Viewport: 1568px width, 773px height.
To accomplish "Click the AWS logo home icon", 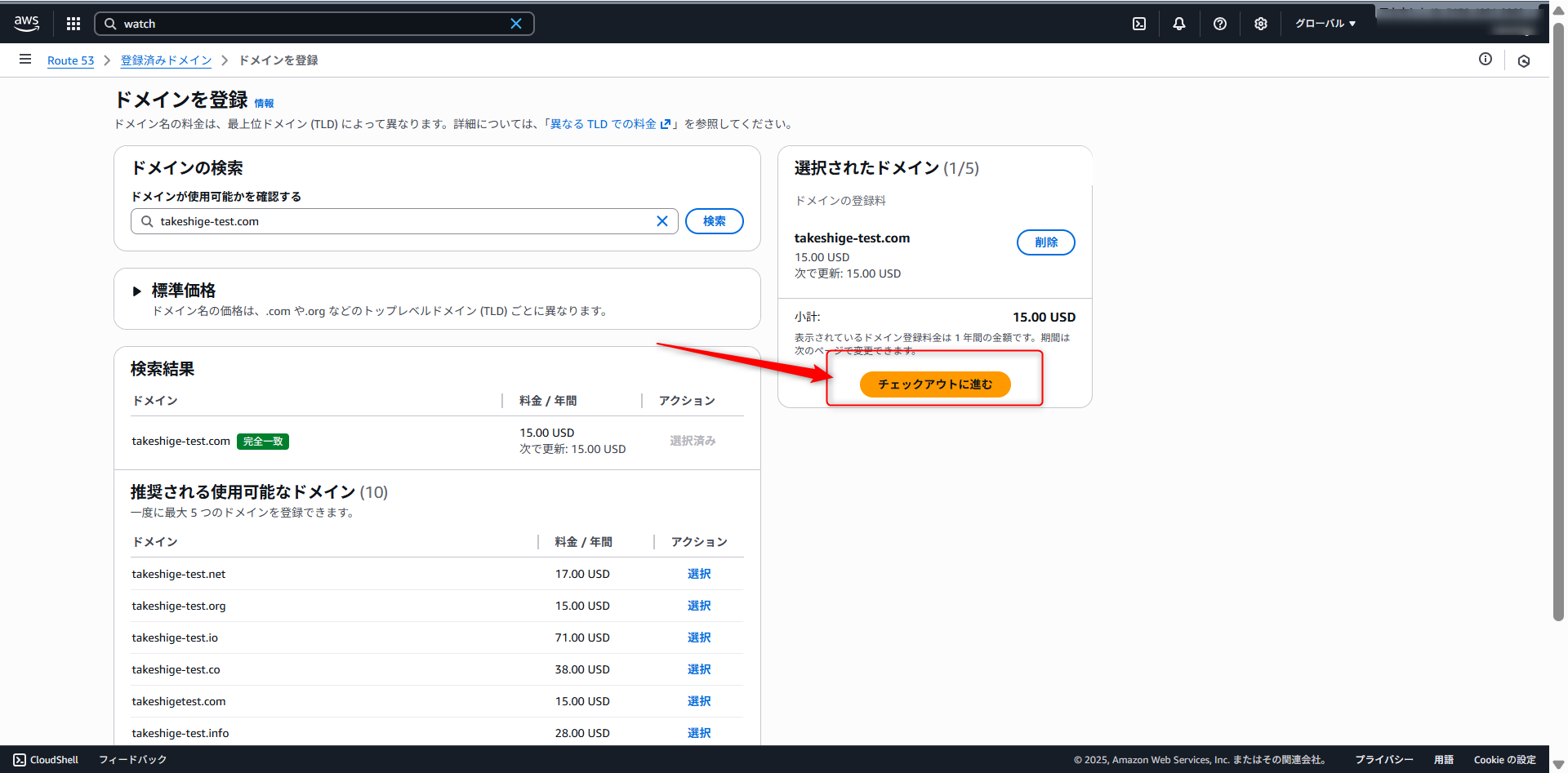I will (26, 24).
